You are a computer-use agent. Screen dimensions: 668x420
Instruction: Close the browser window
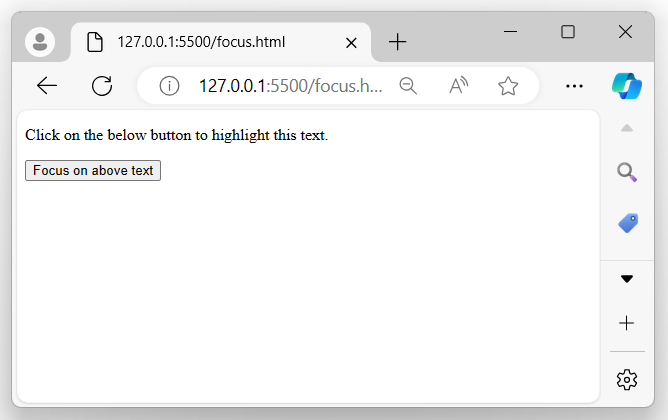coord(625,32)
